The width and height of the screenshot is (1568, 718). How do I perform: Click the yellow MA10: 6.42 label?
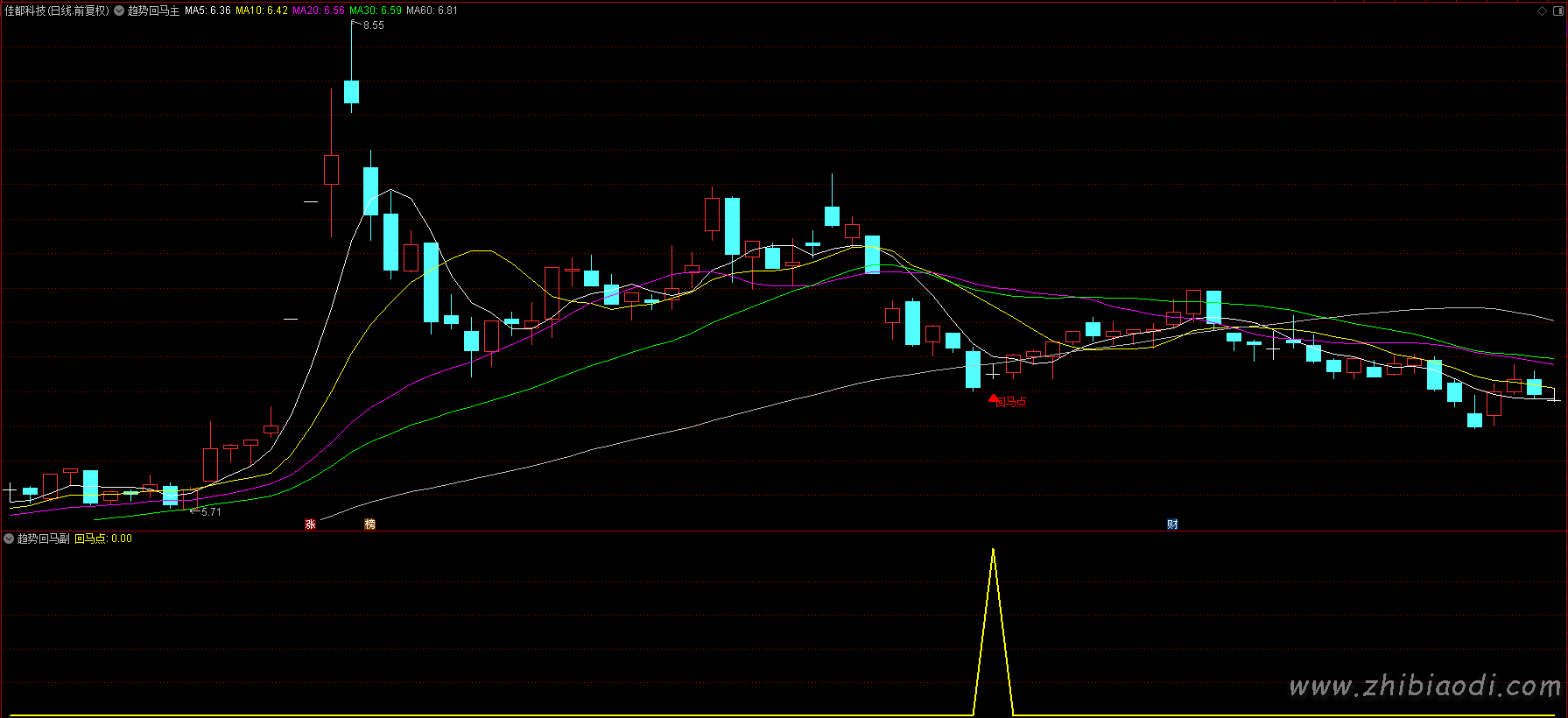point(262,11)
